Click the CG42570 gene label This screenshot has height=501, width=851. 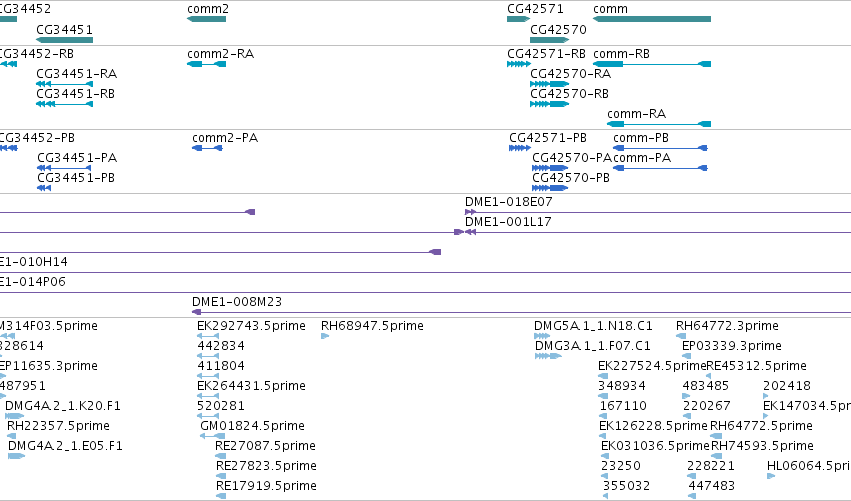point(558,30)
